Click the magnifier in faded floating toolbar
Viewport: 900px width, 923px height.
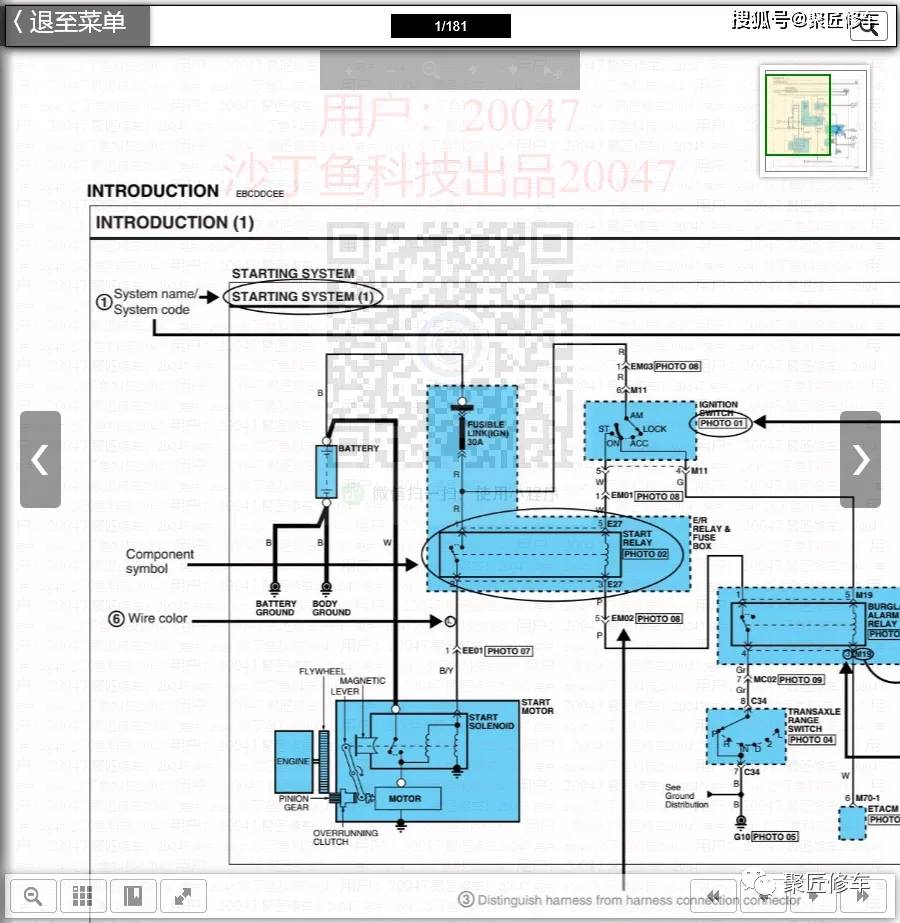click(431, 70)
